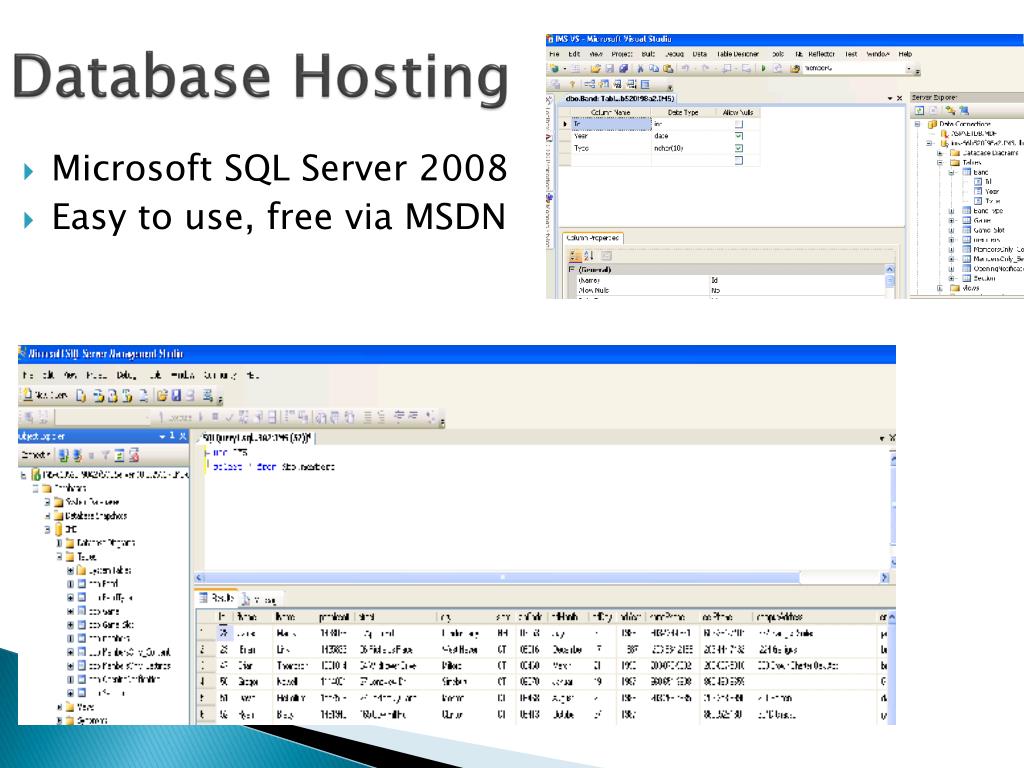Select the Id column name cell in designer
1024x768 pixels.
(x=611, y=123)
